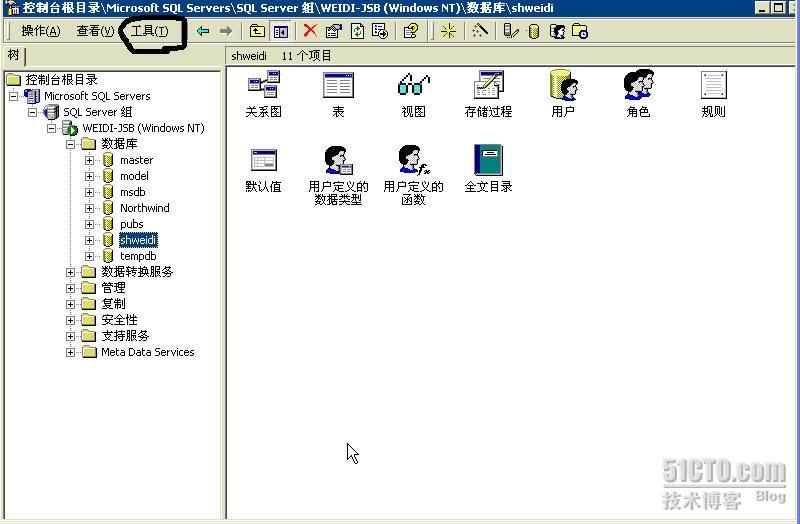Expand the msdb database node
Image resolution: width=800 pixels, height=524 pixels.
[x=89, y=192]
